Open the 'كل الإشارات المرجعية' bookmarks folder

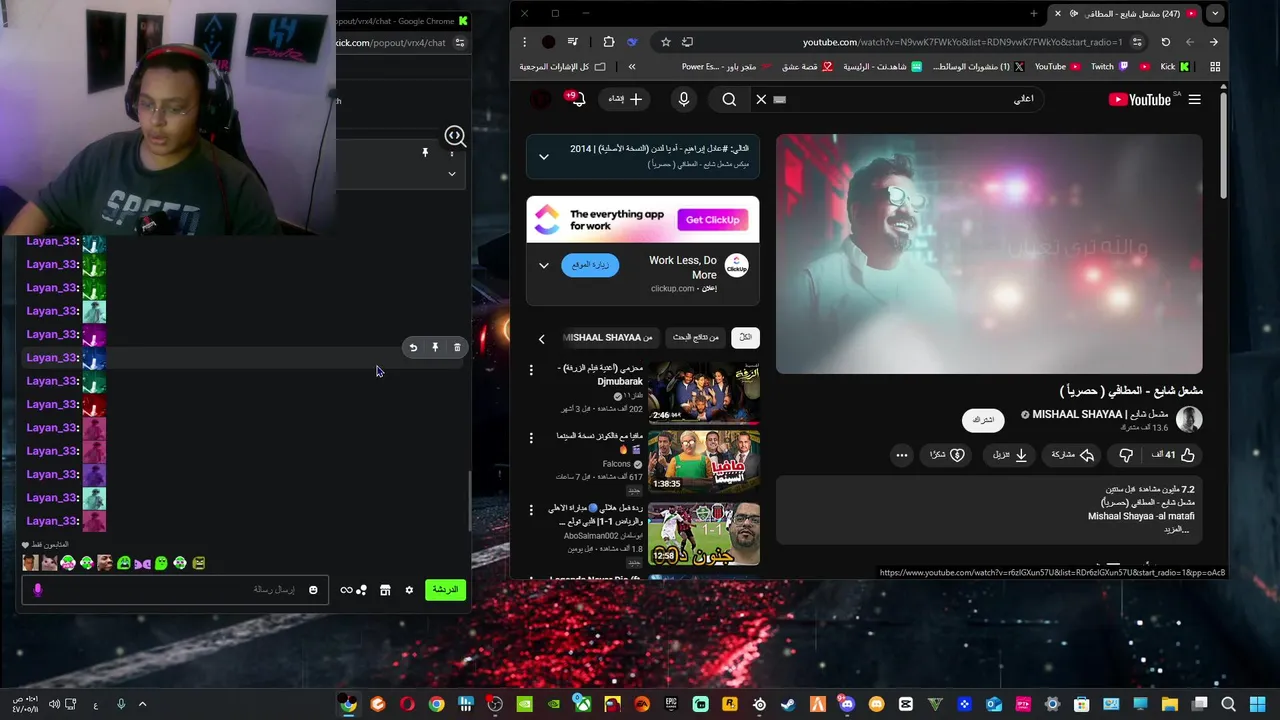point(563,67)
